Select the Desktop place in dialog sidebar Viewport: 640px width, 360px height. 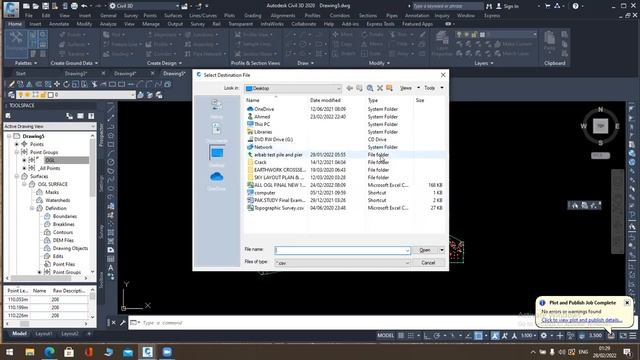tap(216, 156)
